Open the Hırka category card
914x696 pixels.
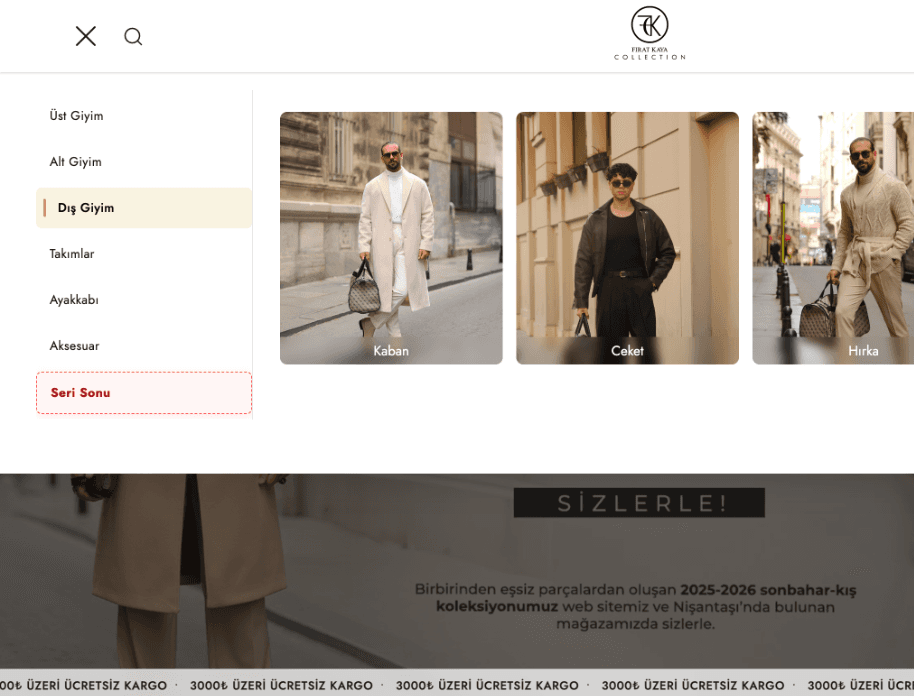[834, 238]
